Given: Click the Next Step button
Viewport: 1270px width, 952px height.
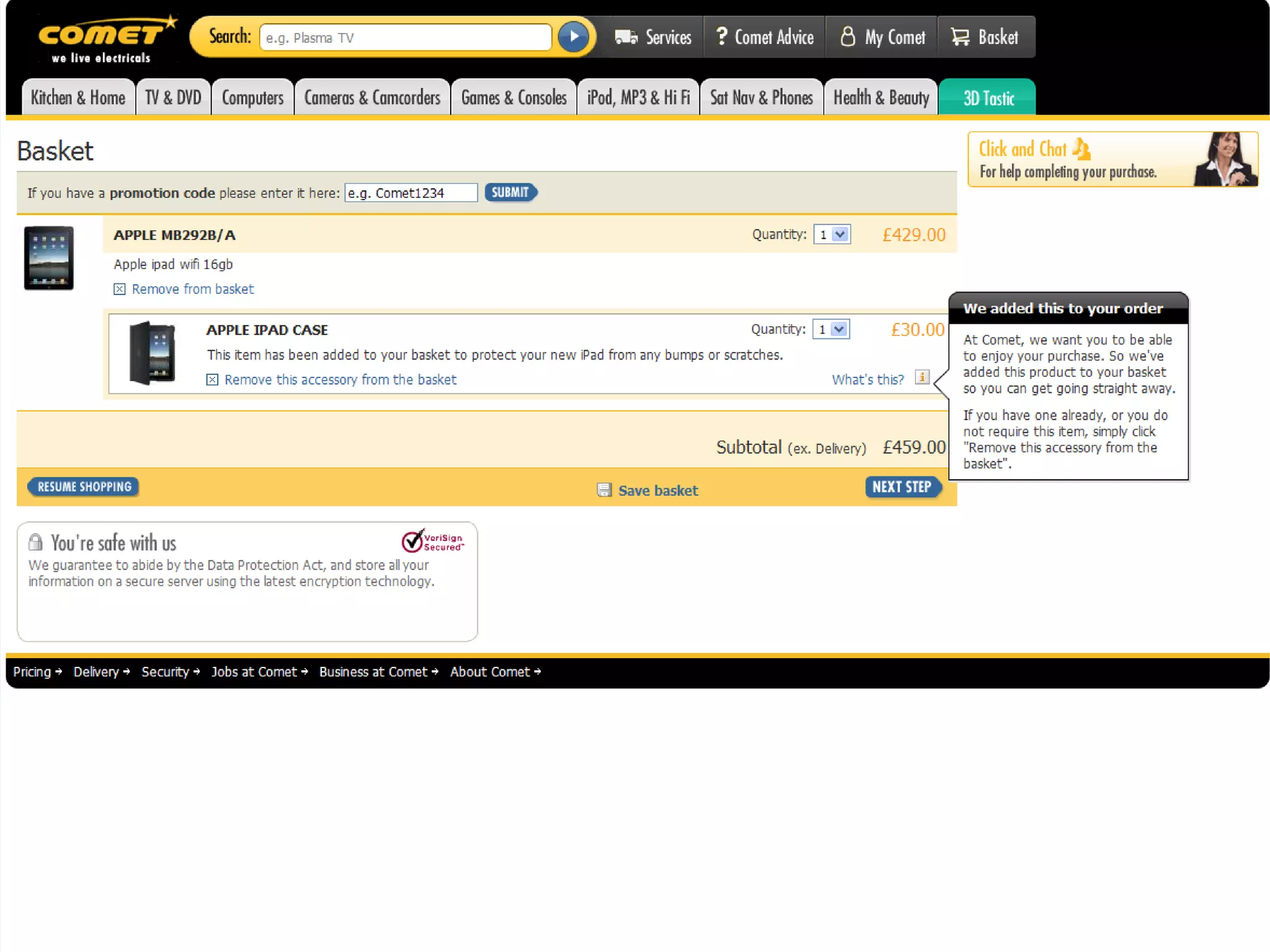Looking at the screenshot, I should [902, 487].
